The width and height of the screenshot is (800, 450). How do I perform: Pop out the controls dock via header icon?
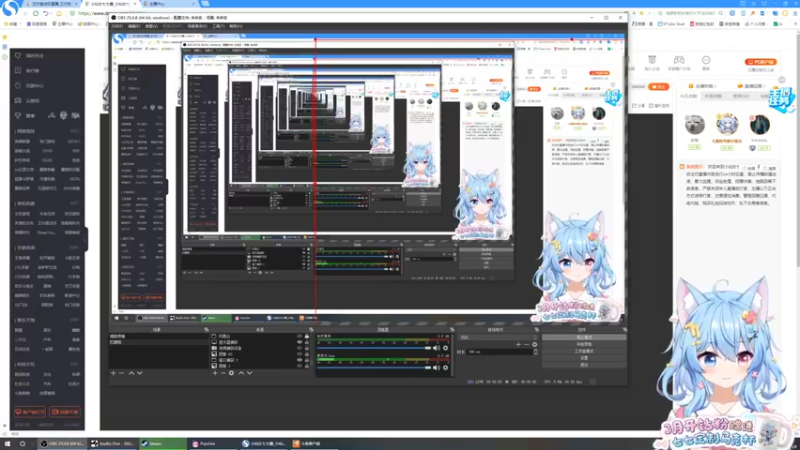click(624, 330)
